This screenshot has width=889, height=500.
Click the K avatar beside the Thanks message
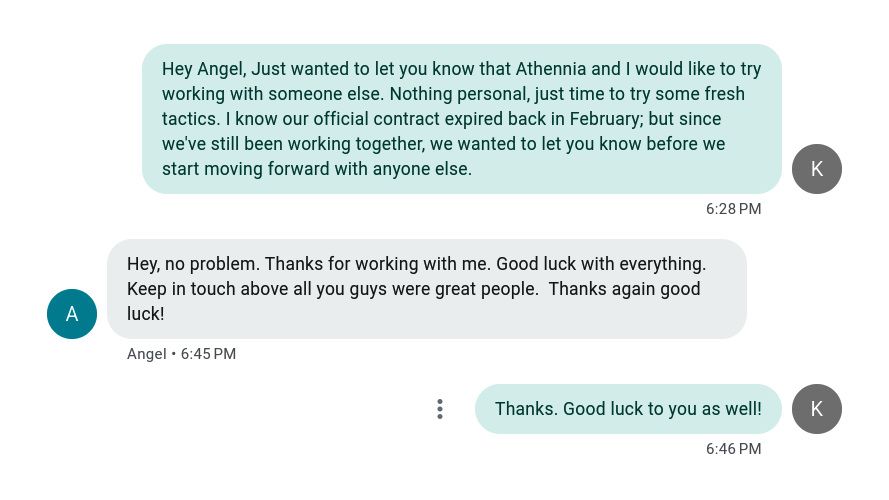(x=816, y=409)
